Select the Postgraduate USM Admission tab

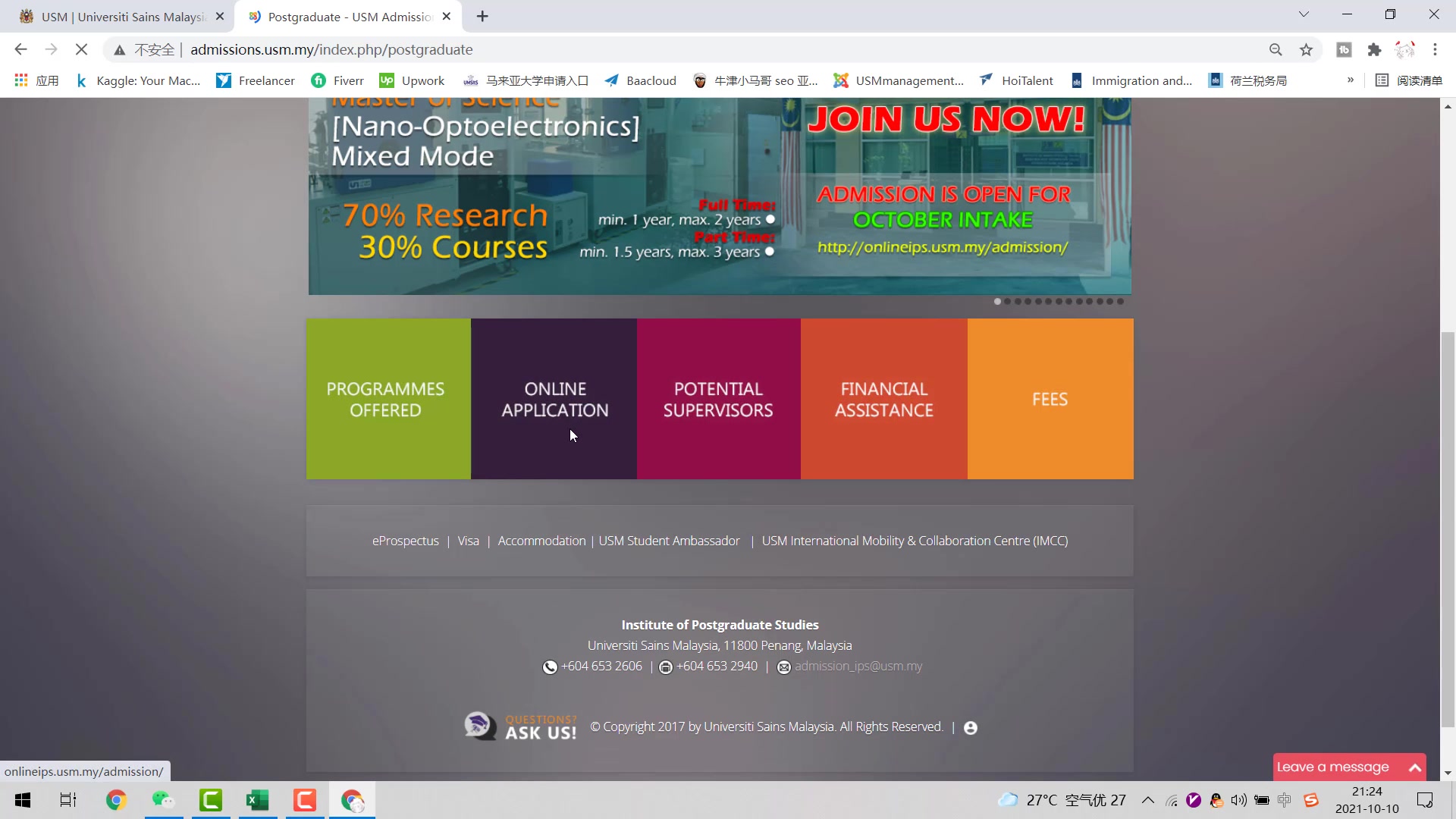click(x=349, y=17)
